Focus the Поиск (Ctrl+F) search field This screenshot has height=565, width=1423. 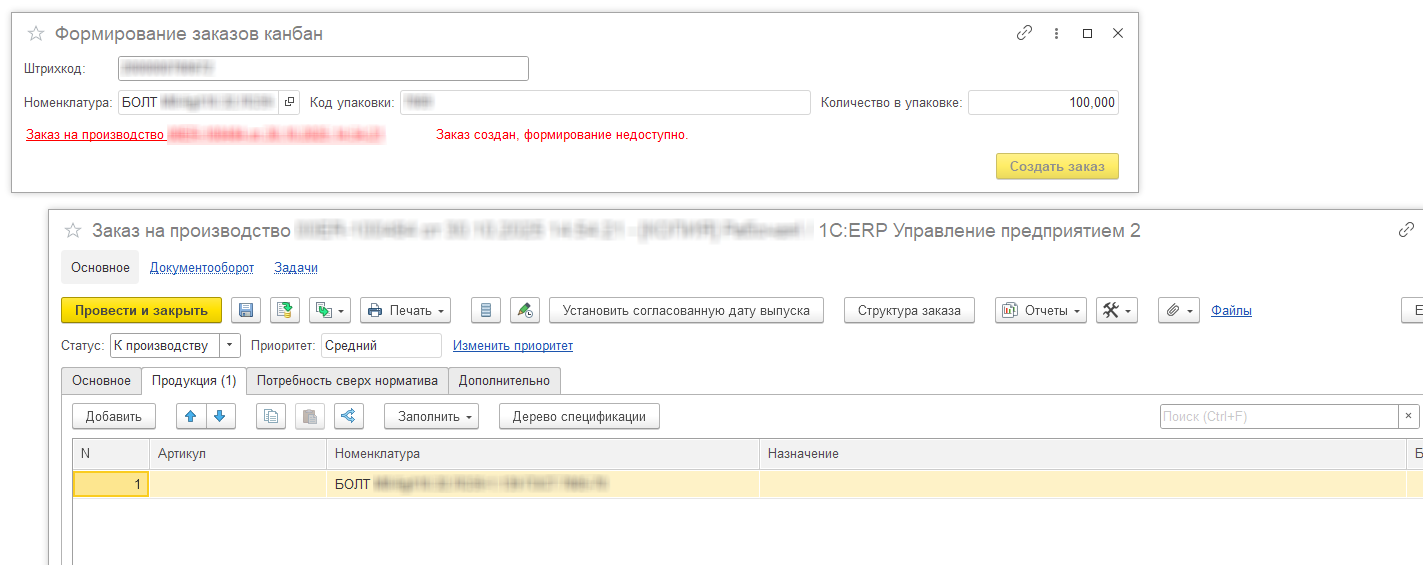pos(1277,416)
